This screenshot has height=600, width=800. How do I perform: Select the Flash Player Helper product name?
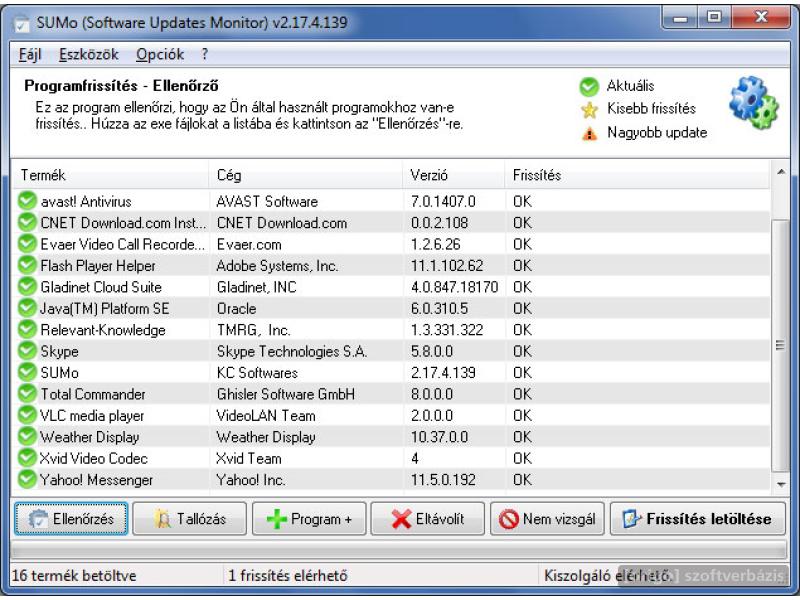98,266
